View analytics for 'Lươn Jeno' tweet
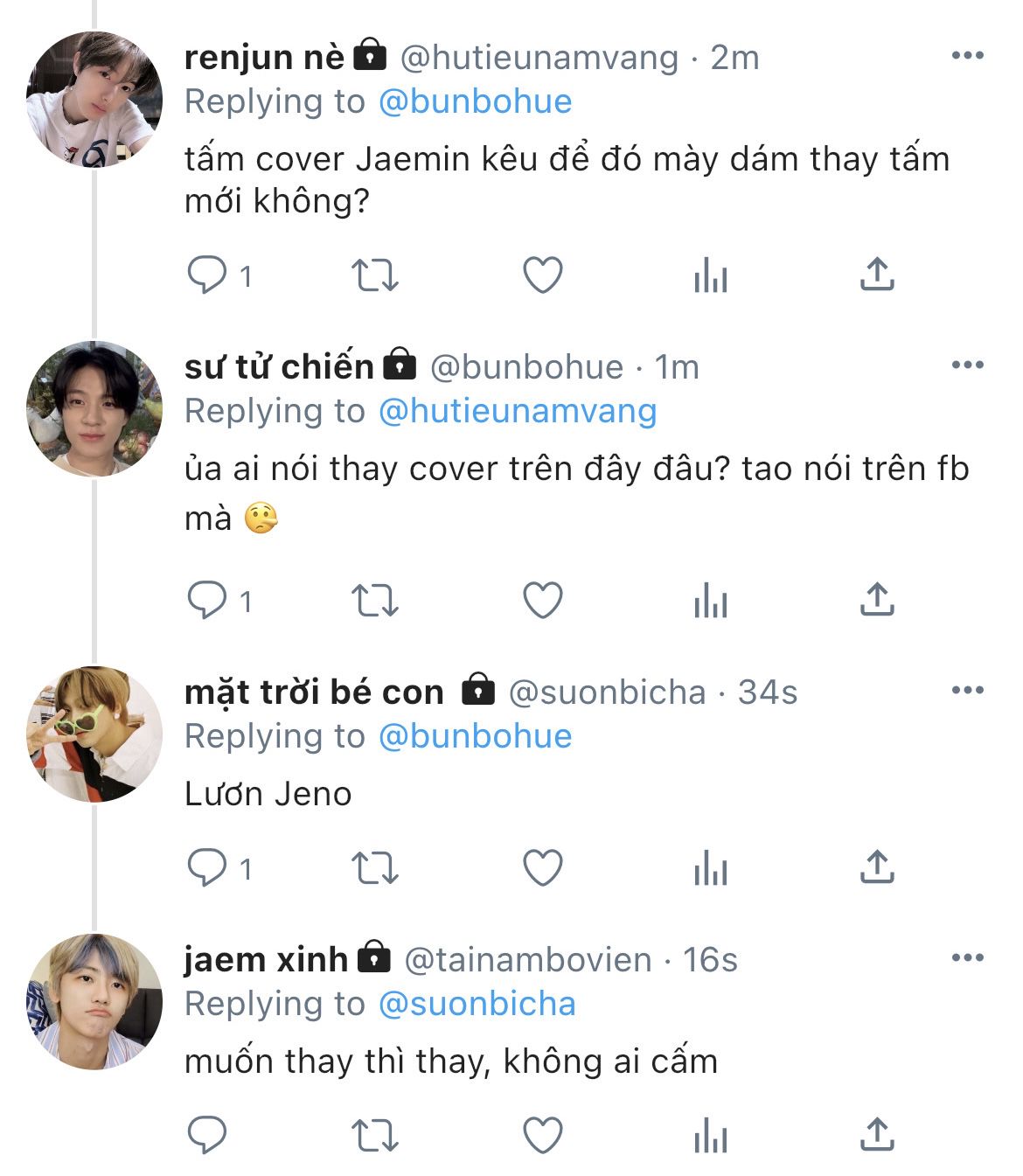The width and height of the screenshot is (1023, 1176). pos(710,868)
